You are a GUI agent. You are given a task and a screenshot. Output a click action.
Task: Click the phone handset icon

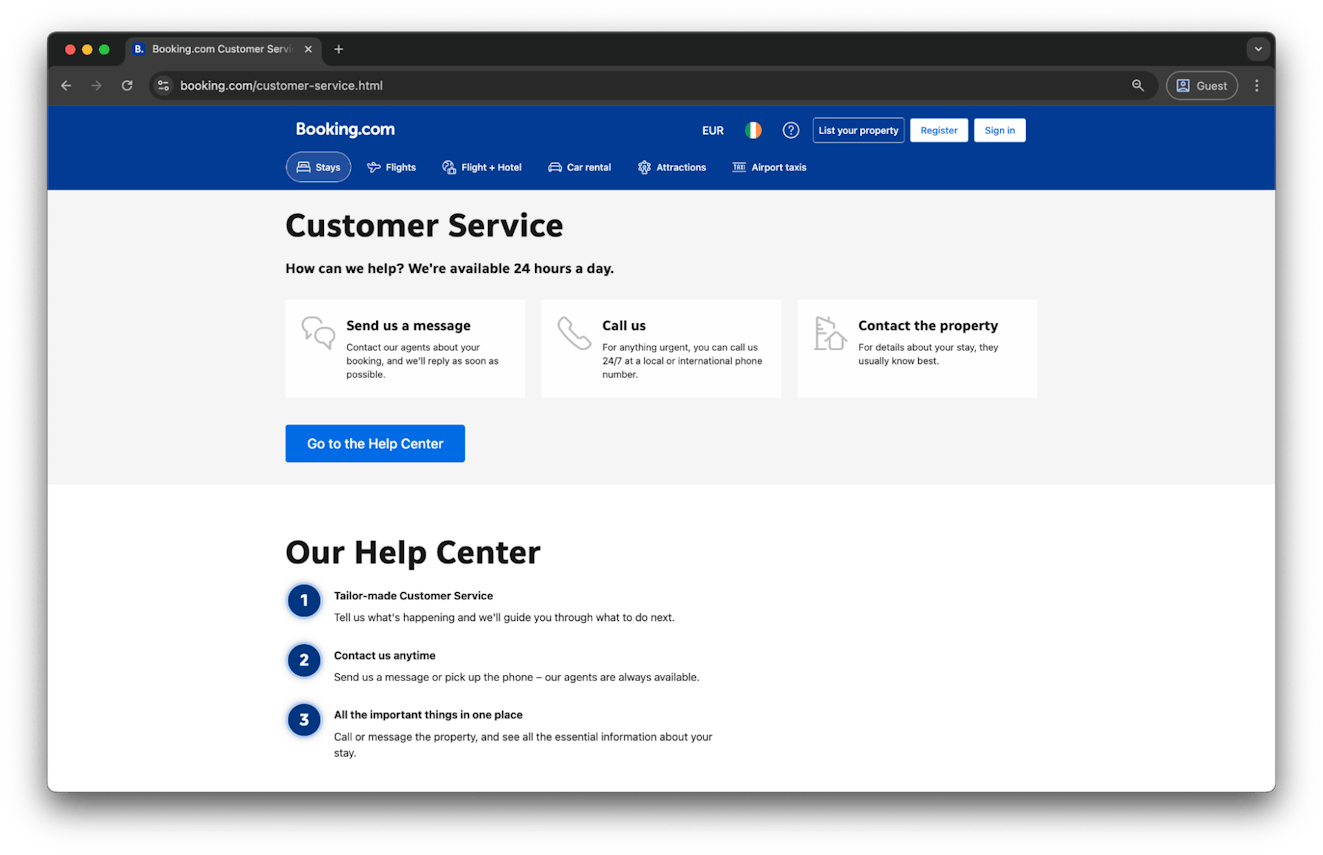click(574, 333)
